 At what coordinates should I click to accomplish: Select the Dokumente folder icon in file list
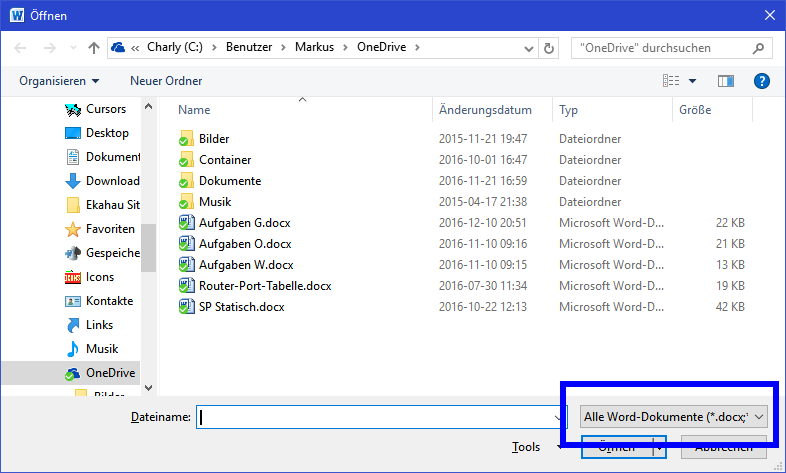click(186, 181)
